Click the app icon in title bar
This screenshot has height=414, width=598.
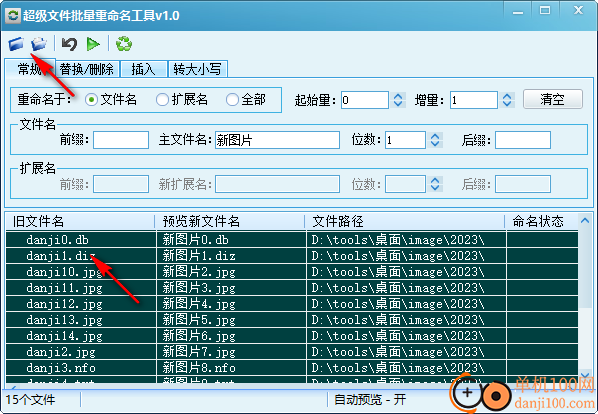click(x=13, y=16)
